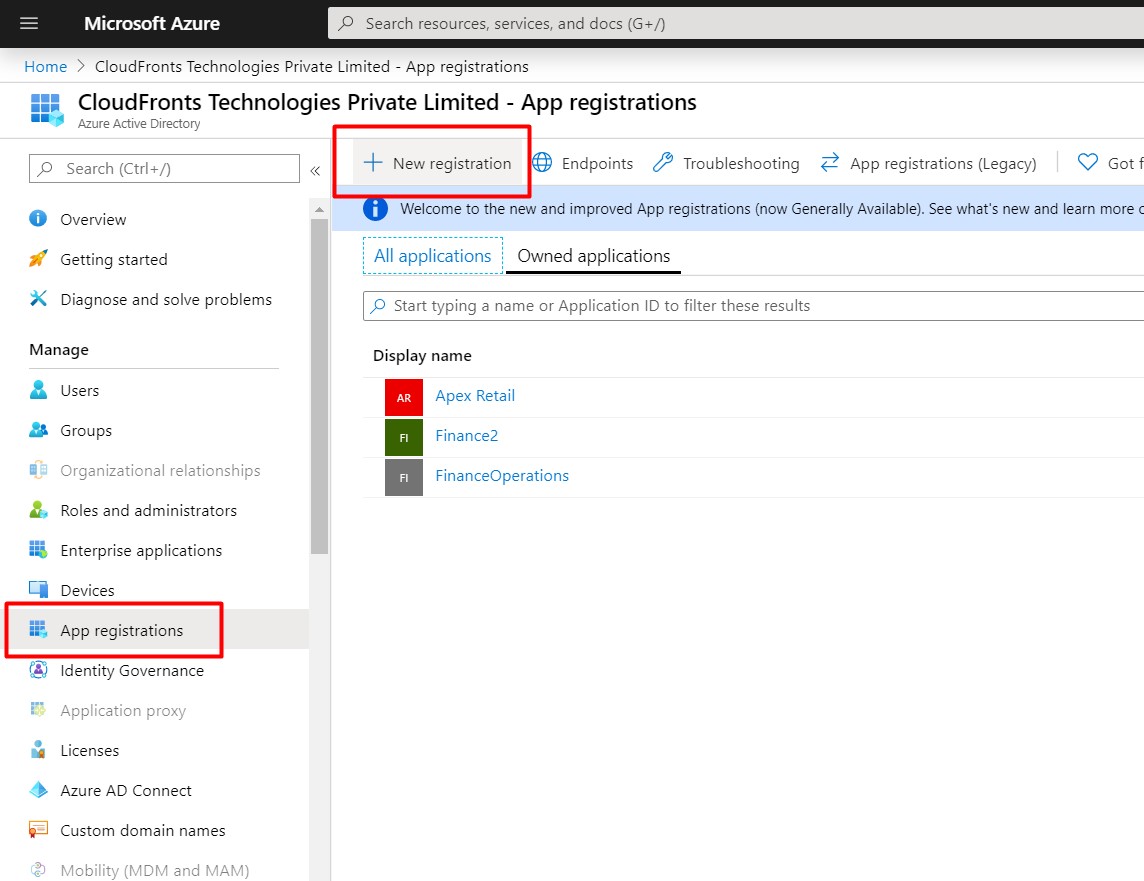Click the Azure AD Connect diamond icon

38,790
